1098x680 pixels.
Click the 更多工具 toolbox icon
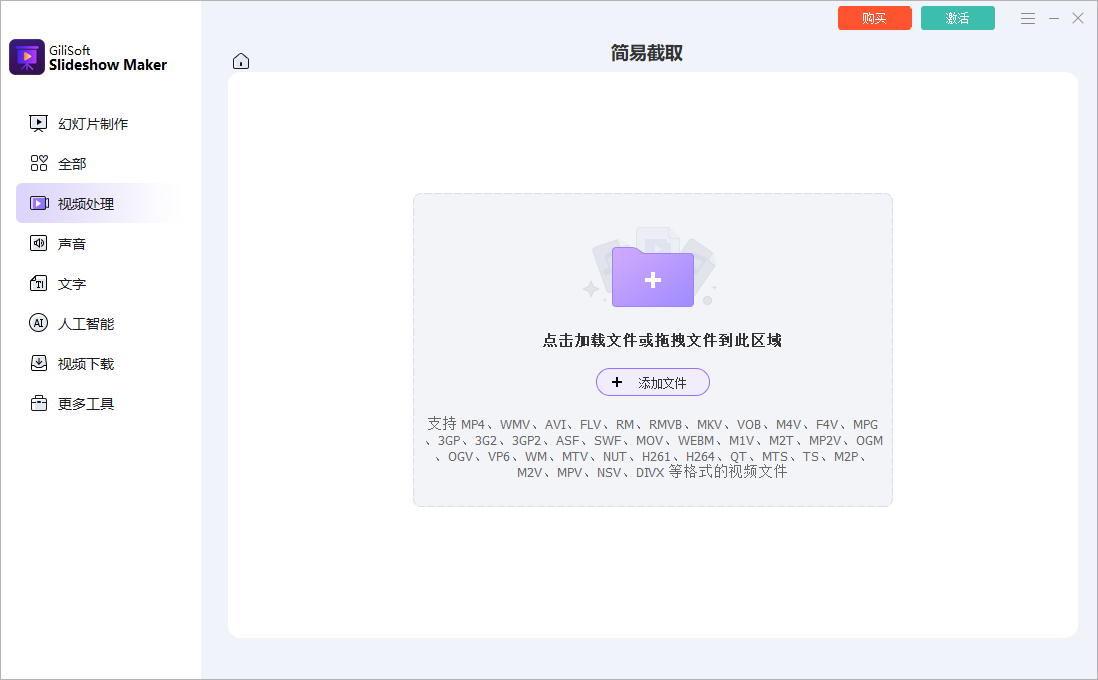39,403
